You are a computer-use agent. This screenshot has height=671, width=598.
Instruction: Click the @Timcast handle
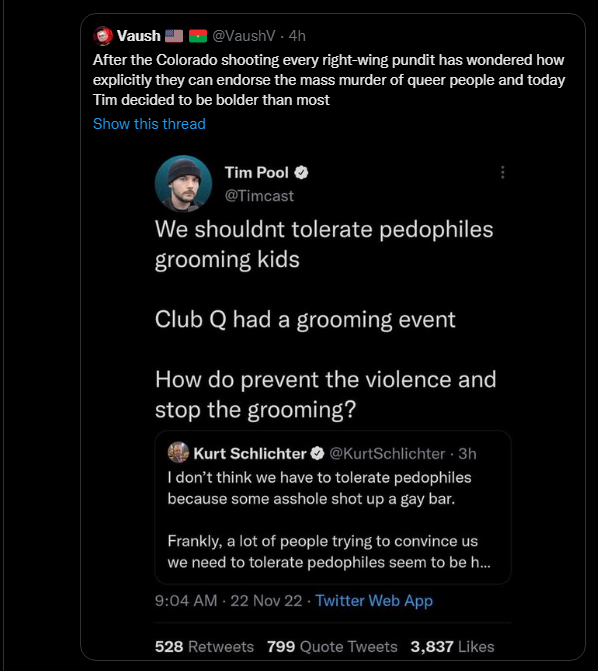(259, 196)
